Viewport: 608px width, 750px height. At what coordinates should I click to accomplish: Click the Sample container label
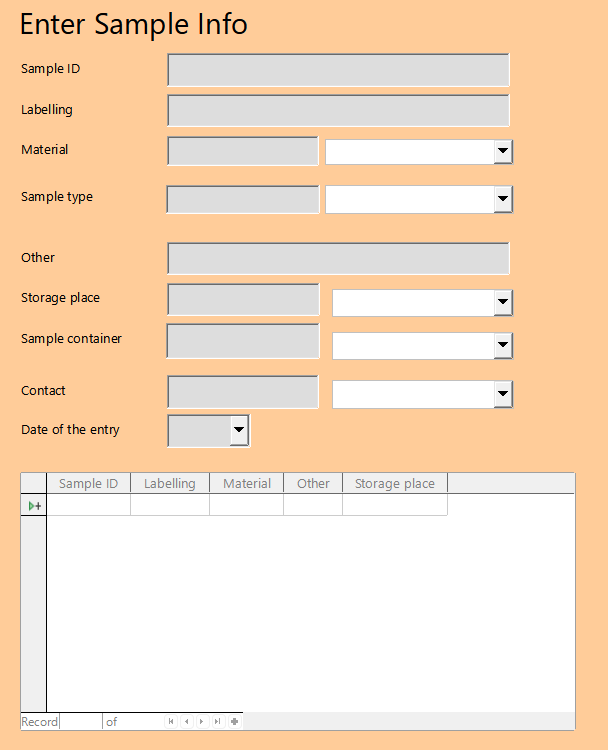[71, 339]
